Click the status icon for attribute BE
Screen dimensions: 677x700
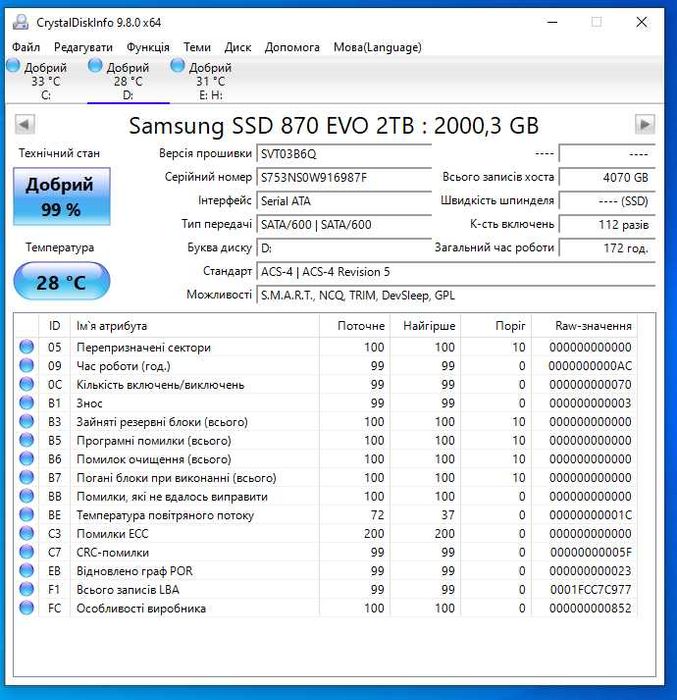(27, 515)
